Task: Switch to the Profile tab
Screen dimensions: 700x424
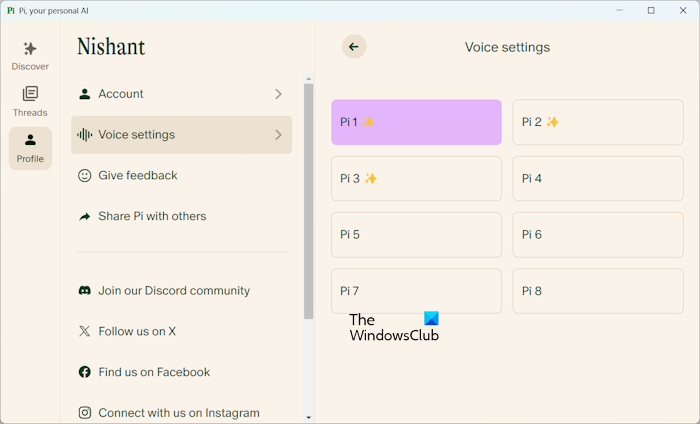Action: [30, 148]
